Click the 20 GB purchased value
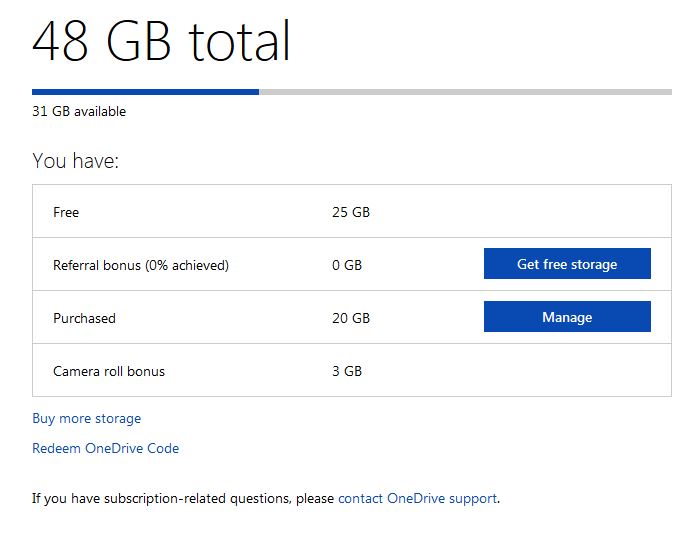The image size is (695, 556). click(351, 318)
